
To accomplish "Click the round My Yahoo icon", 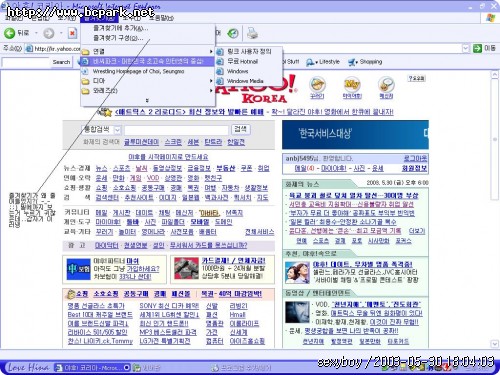I will point(352,85).
